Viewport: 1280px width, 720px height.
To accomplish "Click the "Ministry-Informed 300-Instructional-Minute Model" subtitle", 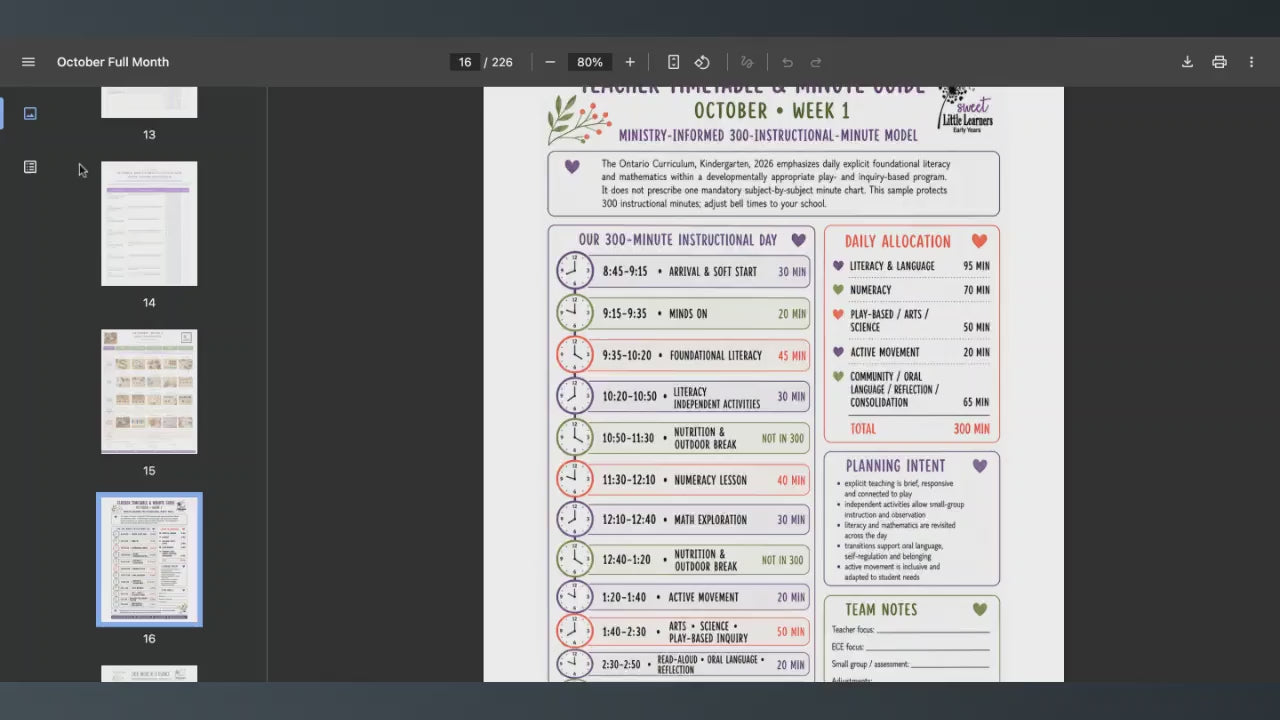I will [768, 135].
